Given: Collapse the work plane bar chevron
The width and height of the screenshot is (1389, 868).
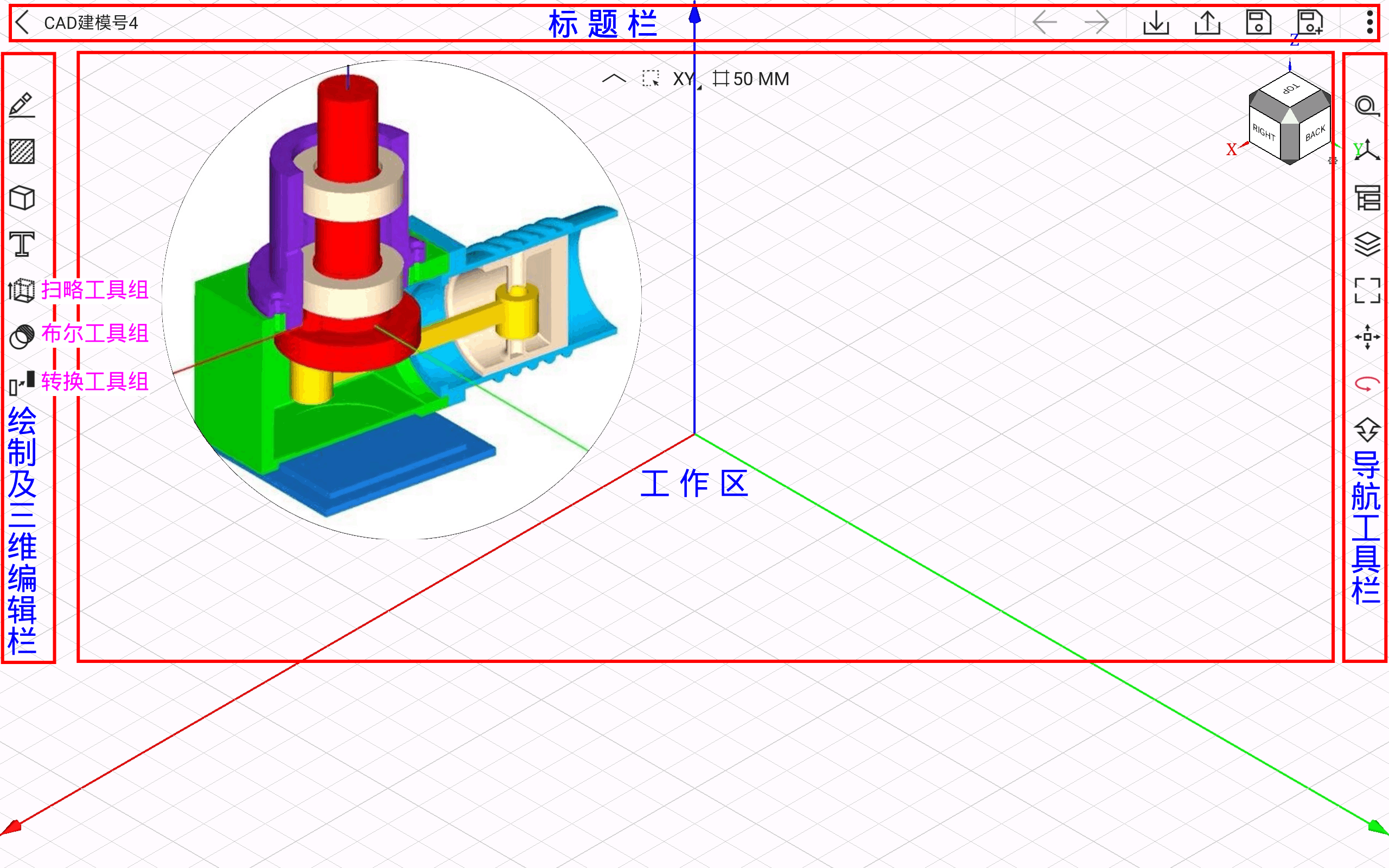Looking at the screenshot, I should click(614, 79).
